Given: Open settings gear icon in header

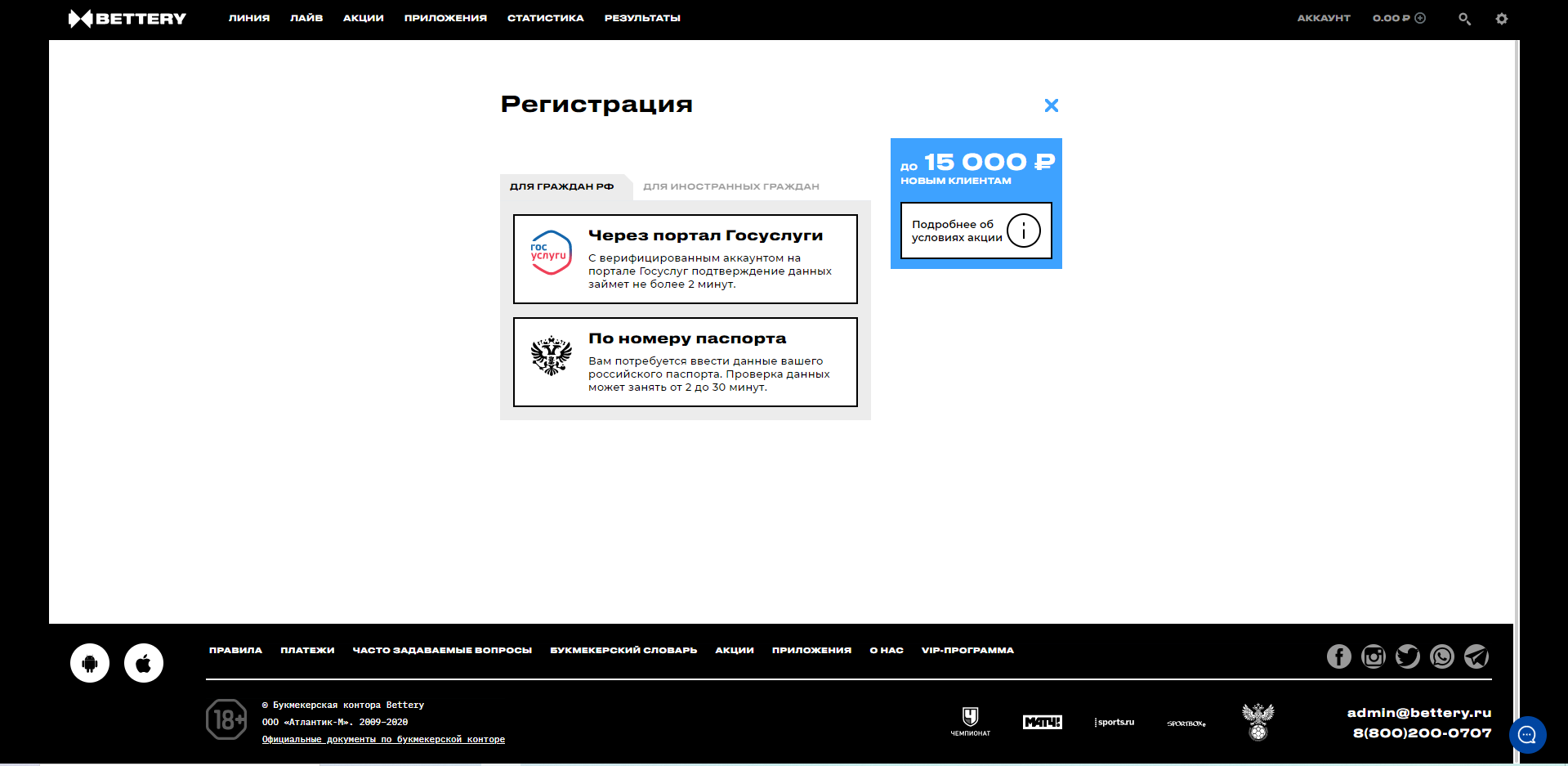Looking at the screenshot, I should click(x=1502, y=18).
